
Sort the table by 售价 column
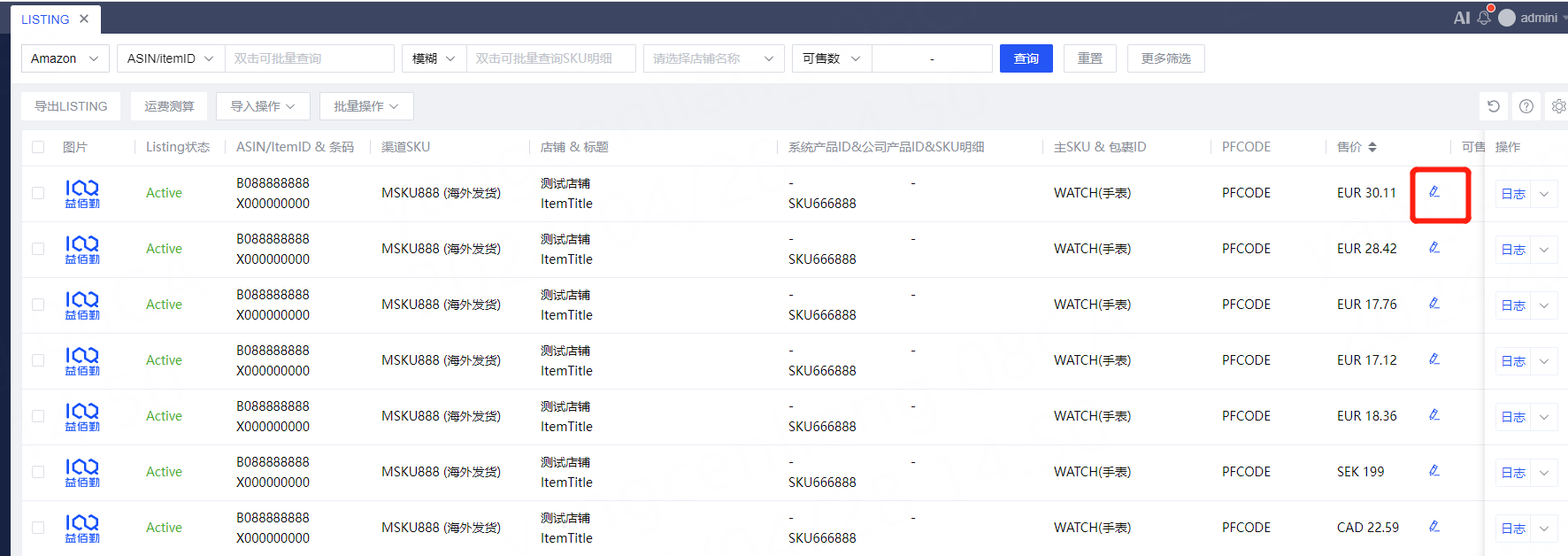point(1372,147)
